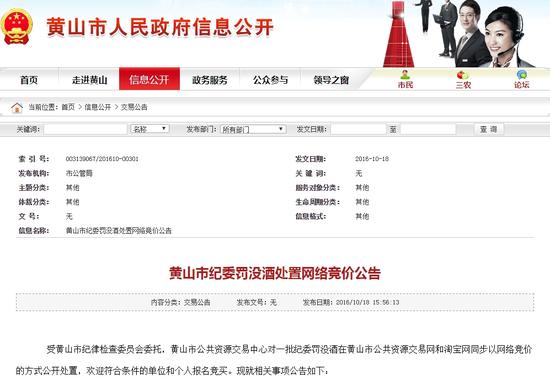Click the 信息格式 field label
Image resolution: width=550 pixels, height=385 pixels.
(x=310, y=216)
